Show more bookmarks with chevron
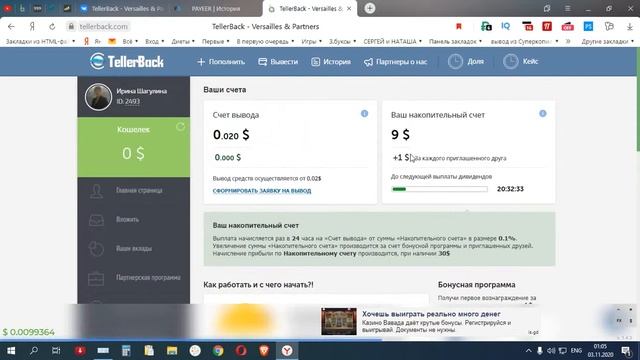This screenshot has height=360, width=640. click(568, 41)
